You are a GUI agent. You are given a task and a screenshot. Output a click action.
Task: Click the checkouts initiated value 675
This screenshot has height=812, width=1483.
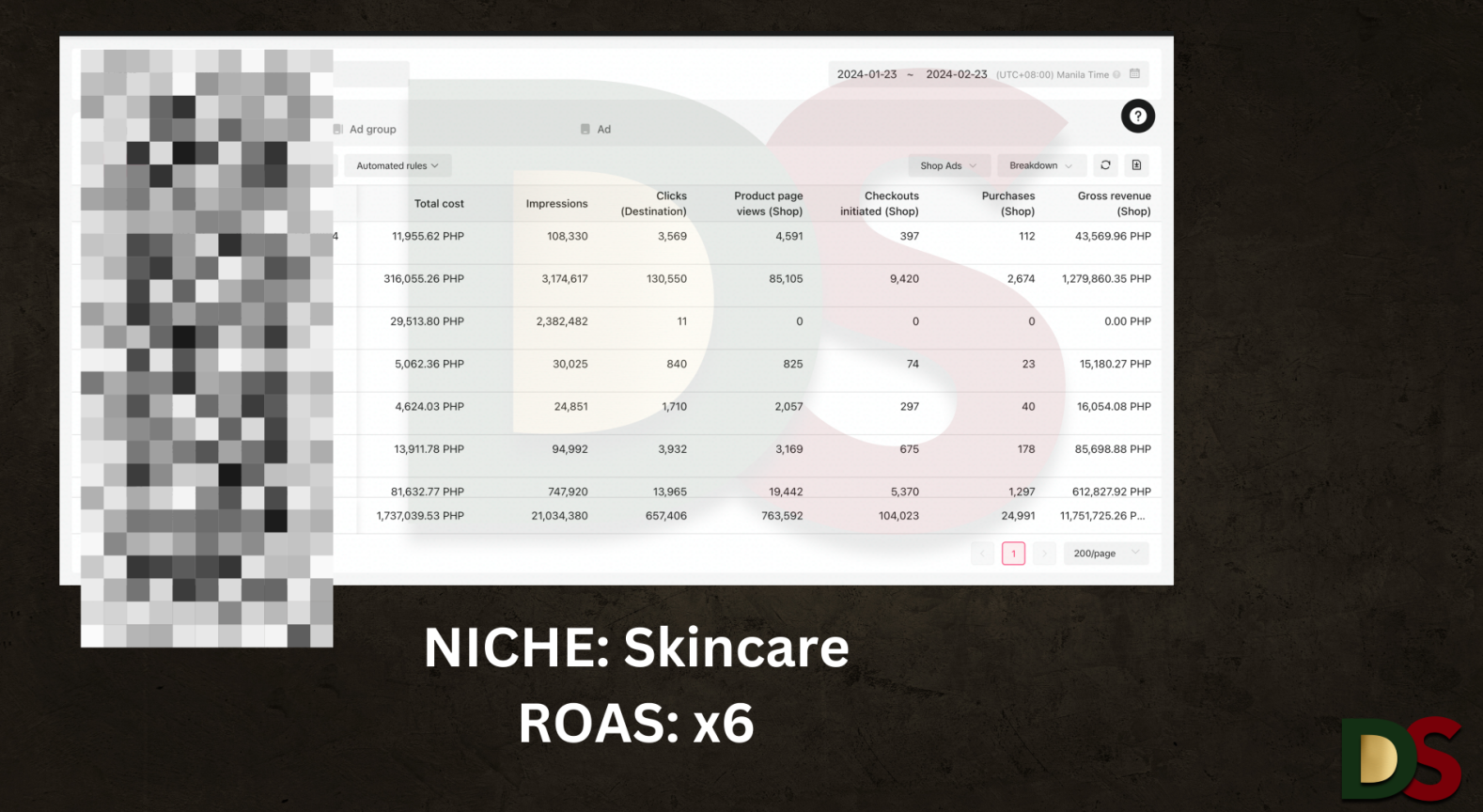910,448
